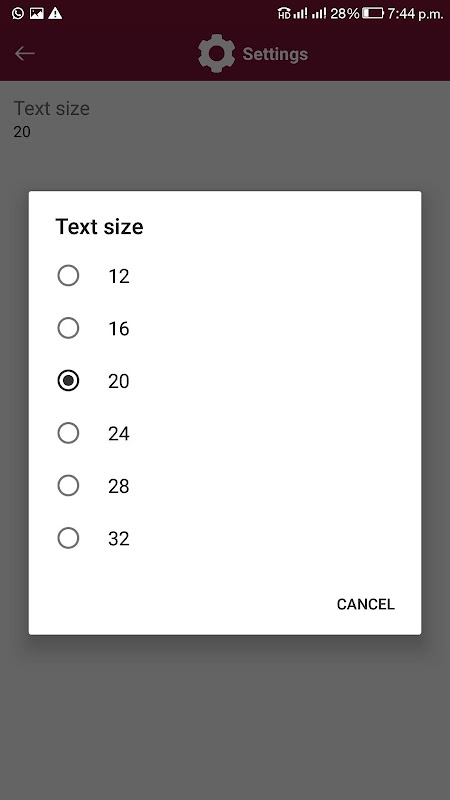Tap the HD calling status icon
This screenshot has width=450, height=800.
pyautogui.click(x=284, y=13)
